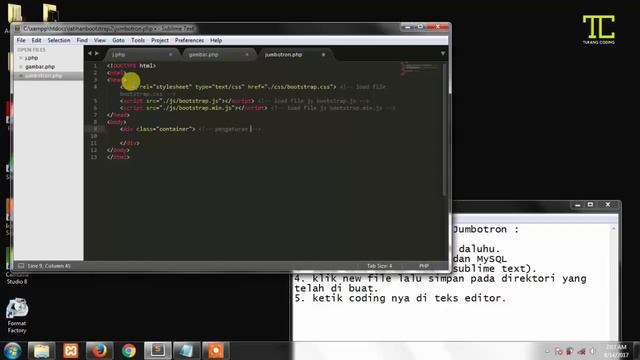Open the Project menu
This screenshot has height=360, width=640.
(160, 40)
